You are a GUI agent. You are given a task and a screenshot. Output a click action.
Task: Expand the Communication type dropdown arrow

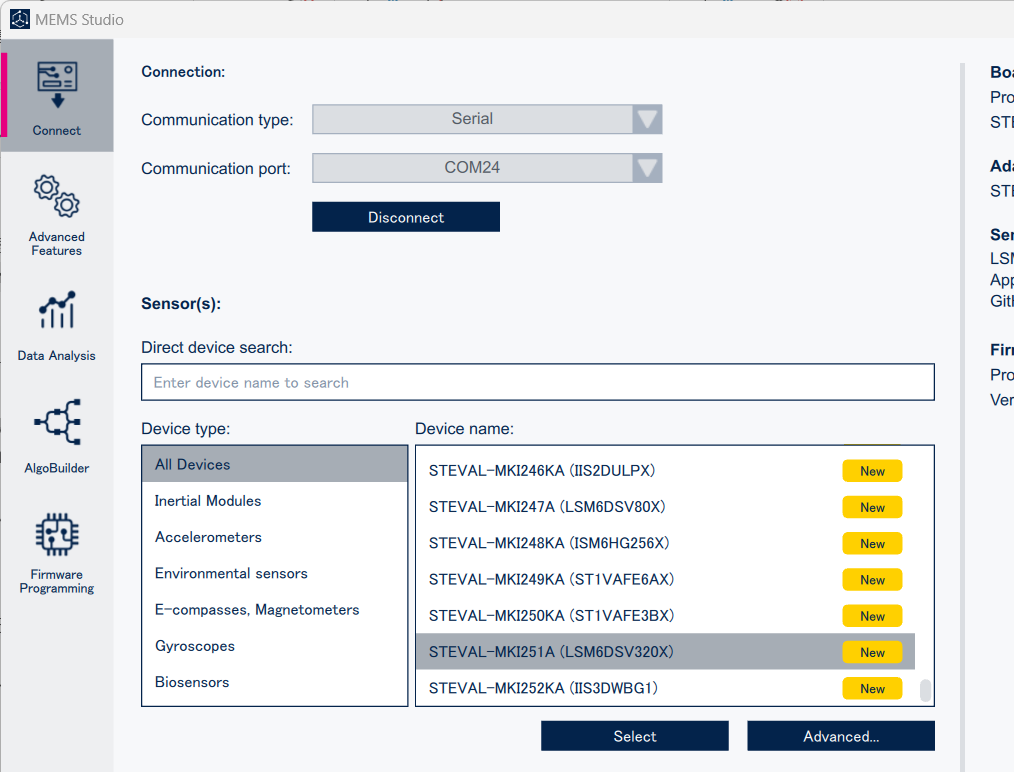pos(647,119)
